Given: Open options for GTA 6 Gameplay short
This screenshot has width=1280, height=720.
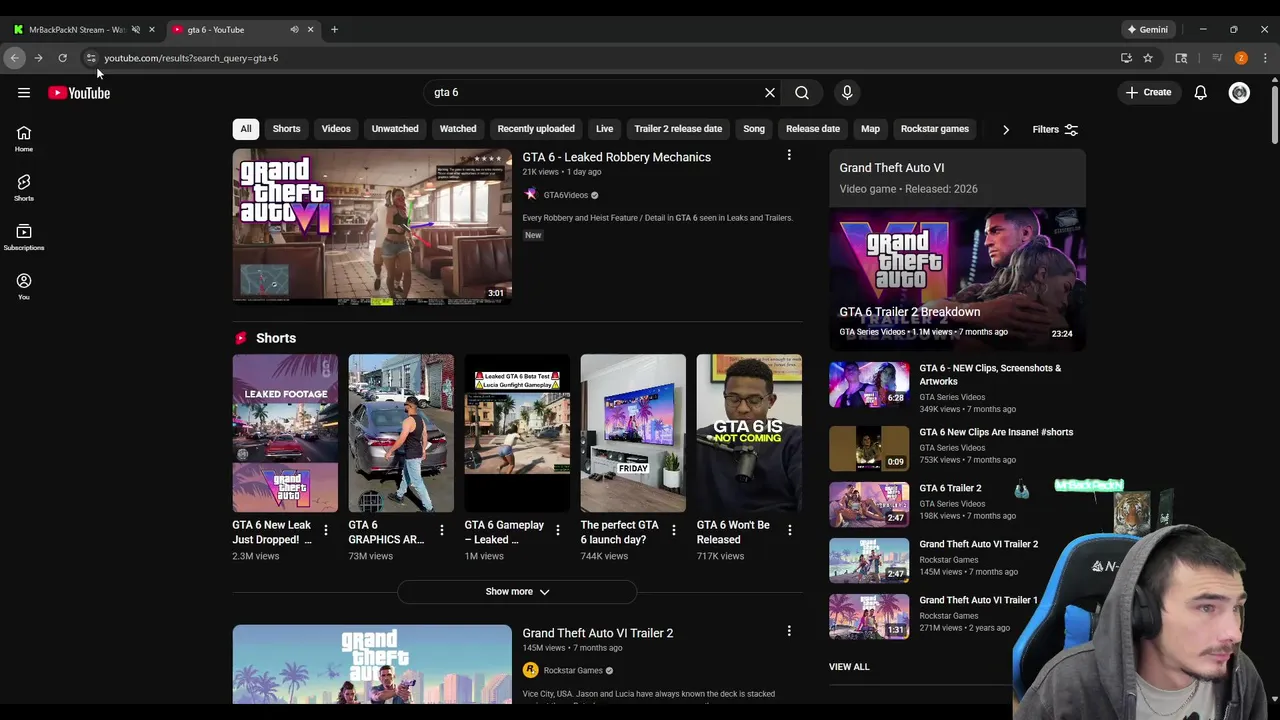Looking at the screenshot, I should pos(557,530).
